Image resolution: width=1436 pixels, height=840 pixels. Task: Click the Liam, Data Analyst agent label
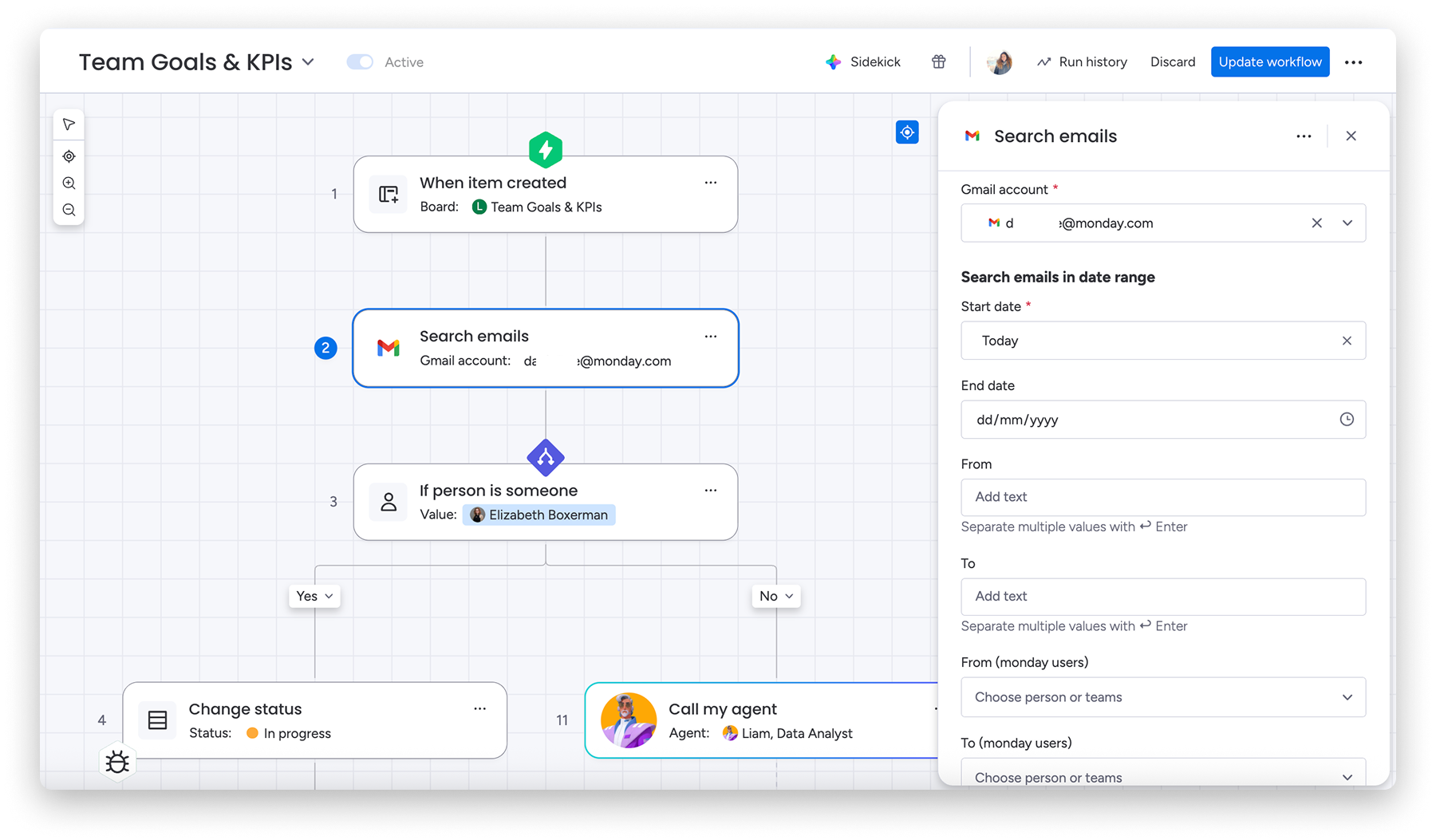click(787, 734)
